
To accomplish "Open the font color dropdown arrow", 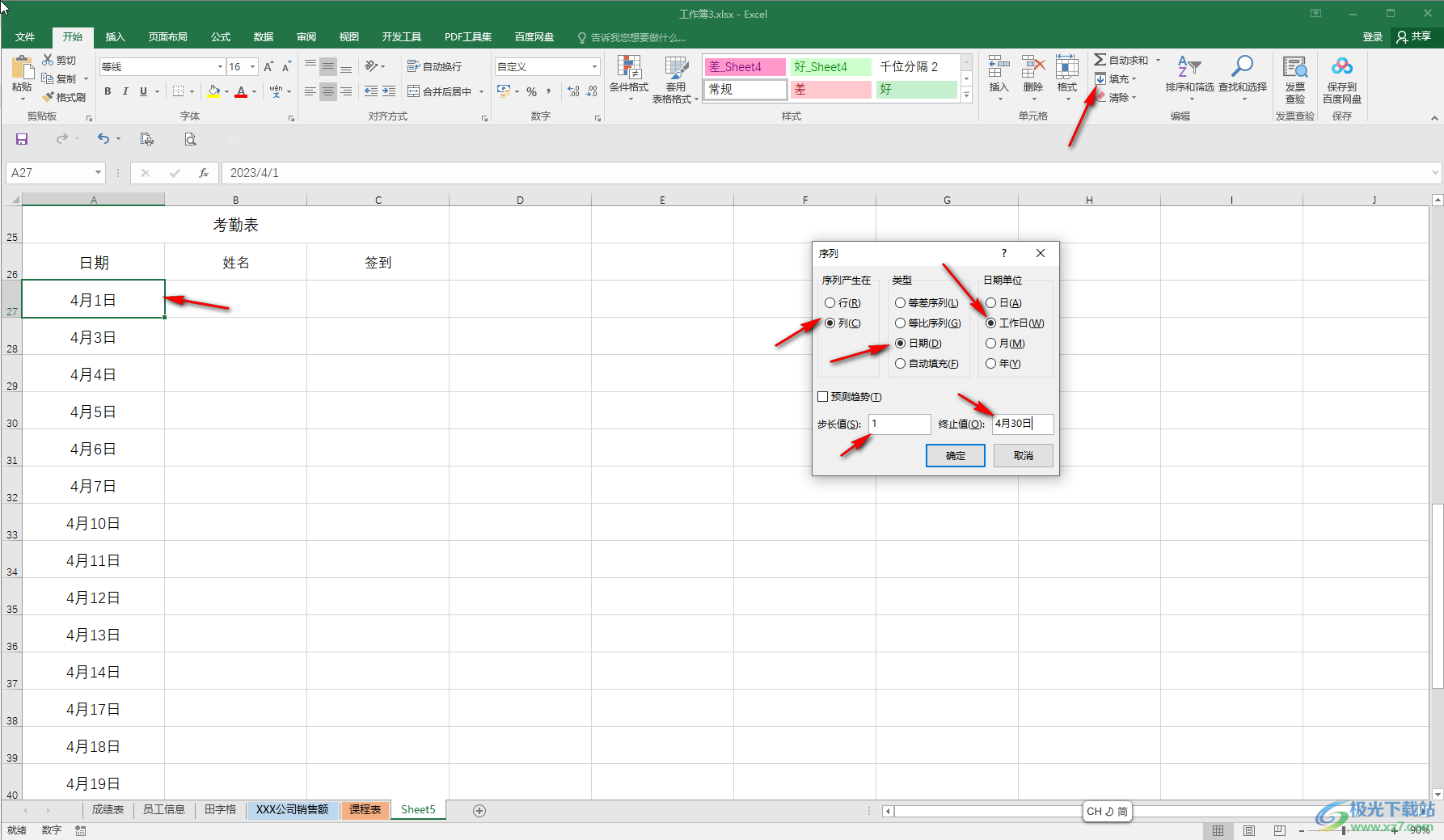I will 254,92.
